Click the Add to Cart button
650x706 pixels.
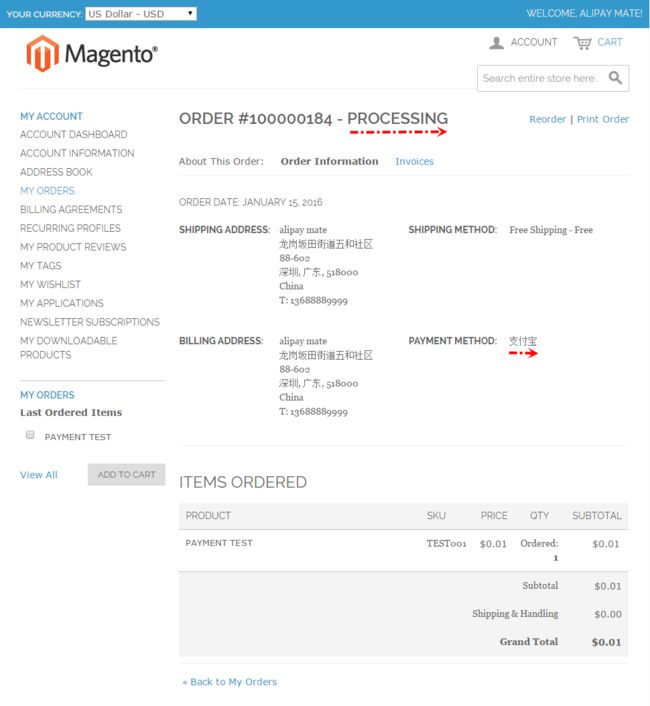click(126, 475)
